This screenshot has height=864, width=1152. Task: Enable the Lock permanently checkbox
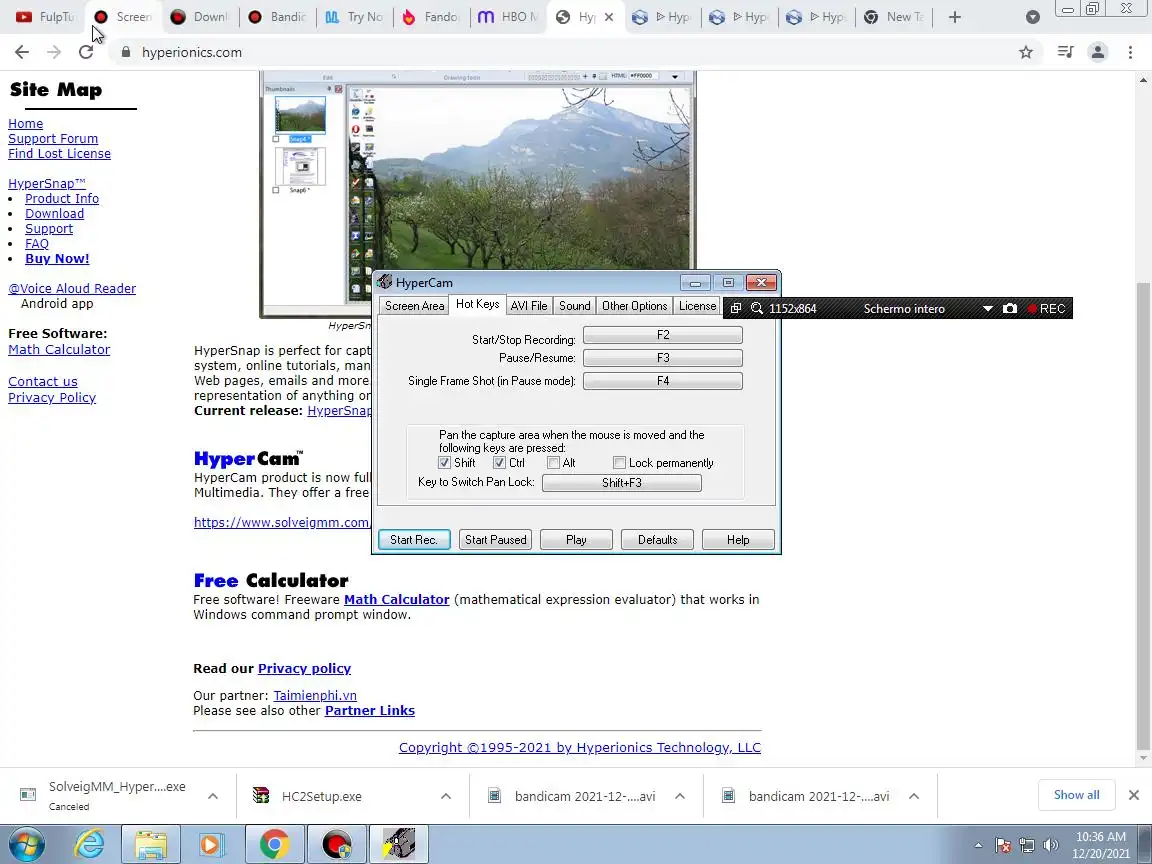coord(619,463)
